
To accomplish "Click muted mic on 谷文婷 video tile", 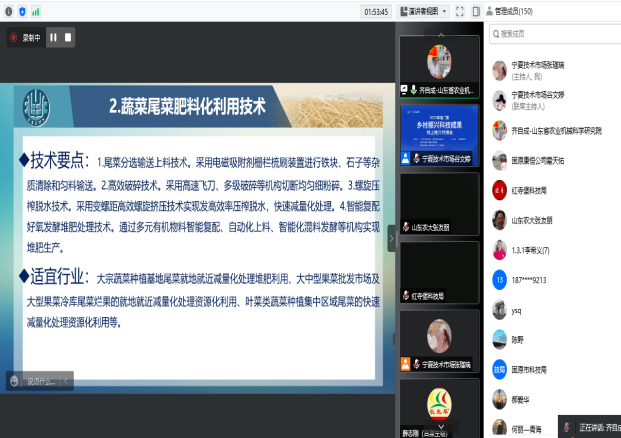I will (x=416, y=158).
